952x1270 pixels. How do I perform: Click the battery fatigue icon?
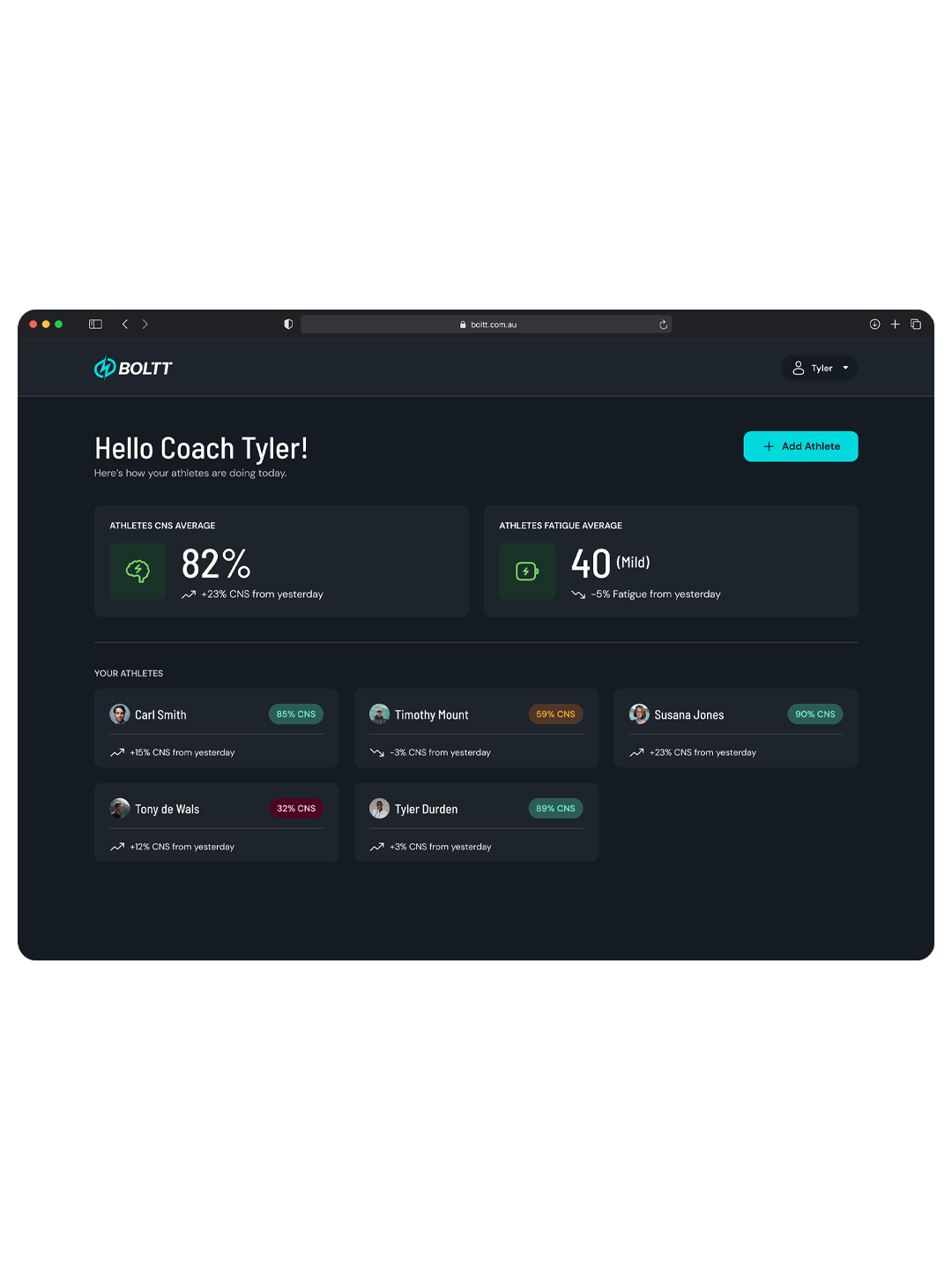(x=526, y=571)
